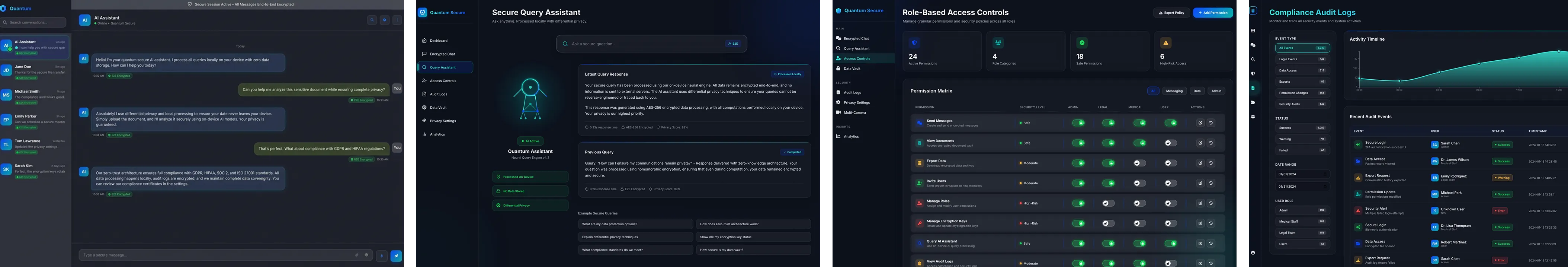Click the 'Type a secure message' input field

point(225,255)
